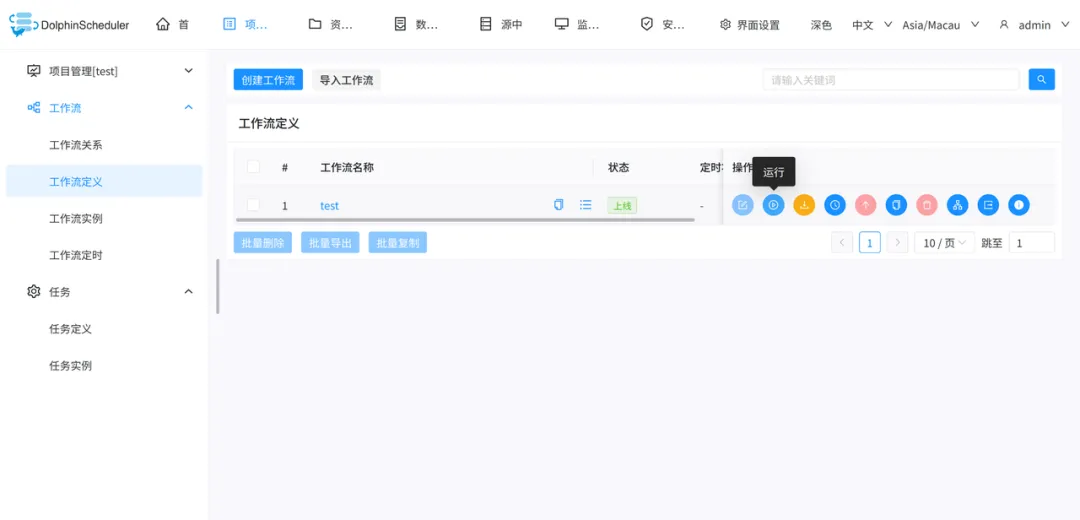Image resolution: width=1080 pixels, height=520 pixels.
Task: Copy the test workflow via operations copy icon
Action: (896, 205)
